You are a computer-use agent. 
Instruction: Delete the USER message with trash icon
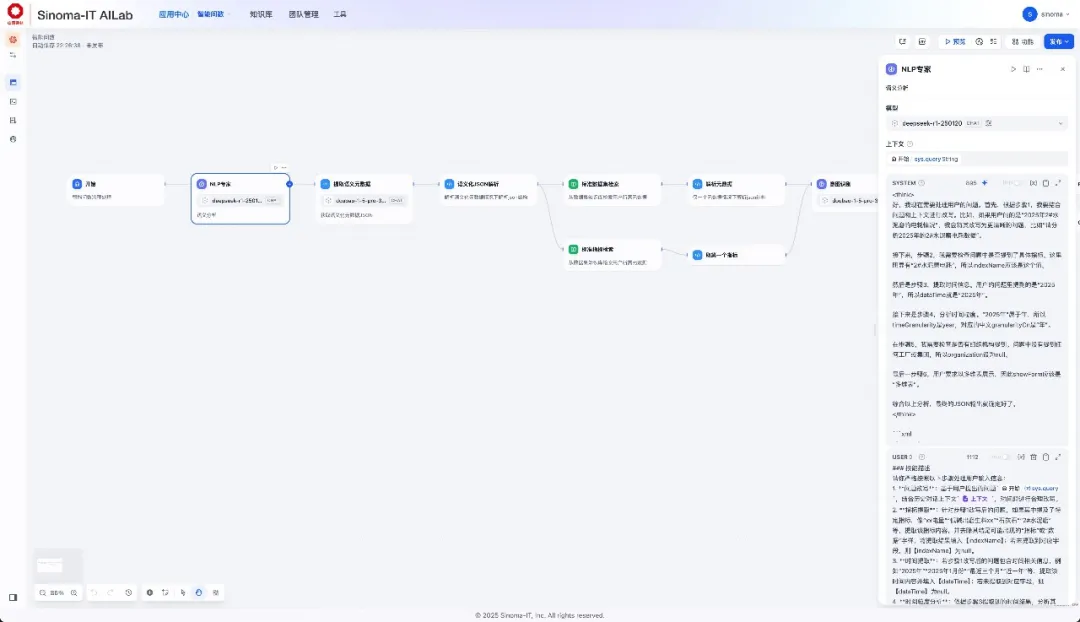click(x=1033, y=457)
